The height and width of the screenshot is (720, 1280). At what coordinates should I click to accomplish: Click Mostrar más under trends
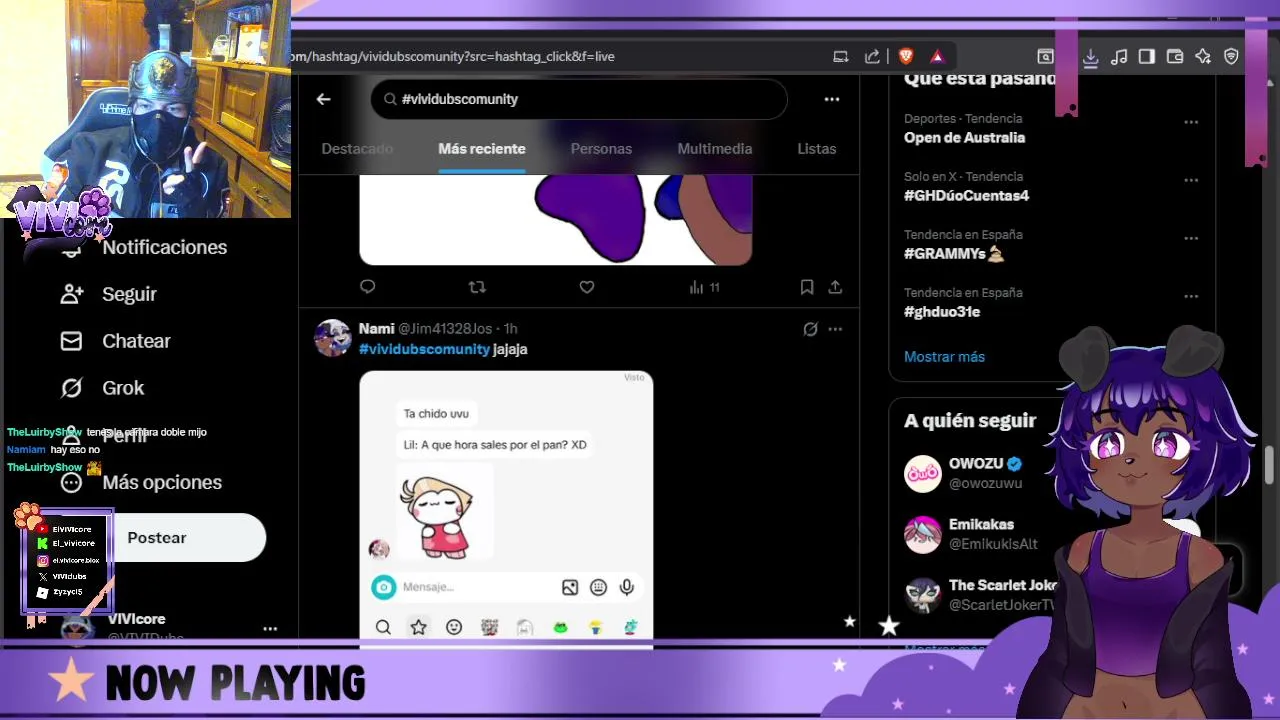[x=944, y=356]
